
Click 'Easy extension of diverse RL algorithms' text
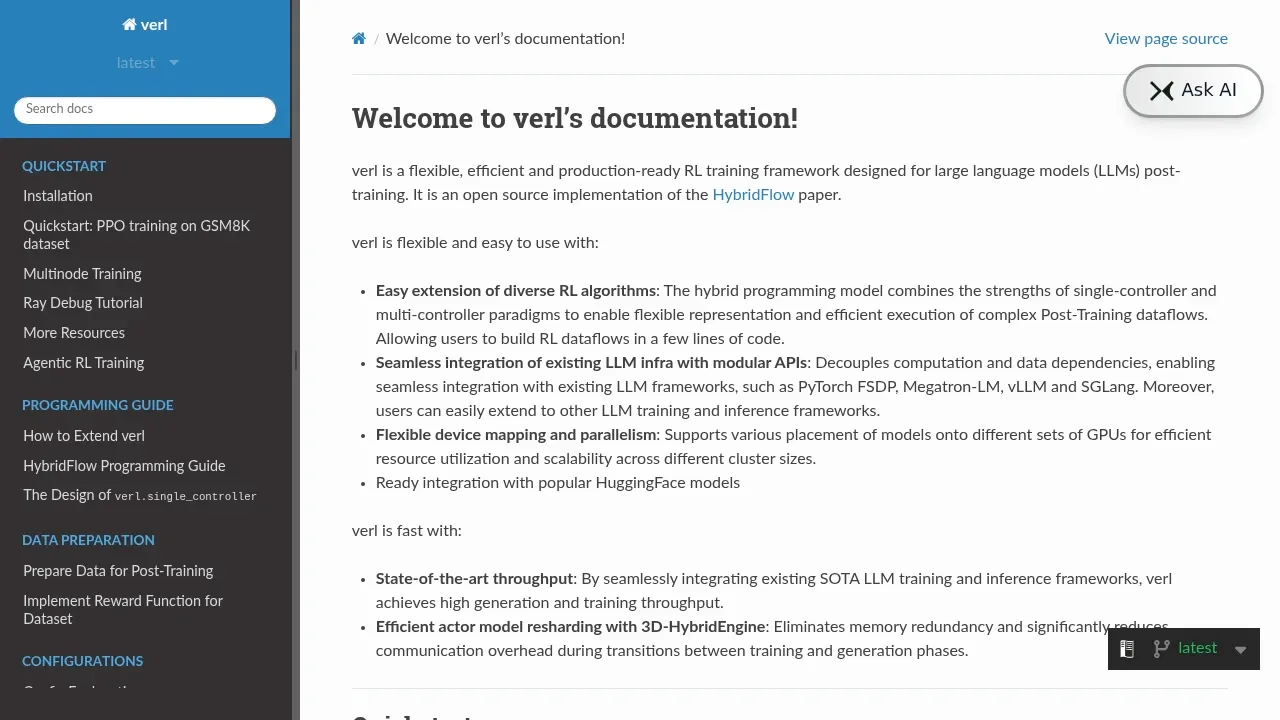516,291
